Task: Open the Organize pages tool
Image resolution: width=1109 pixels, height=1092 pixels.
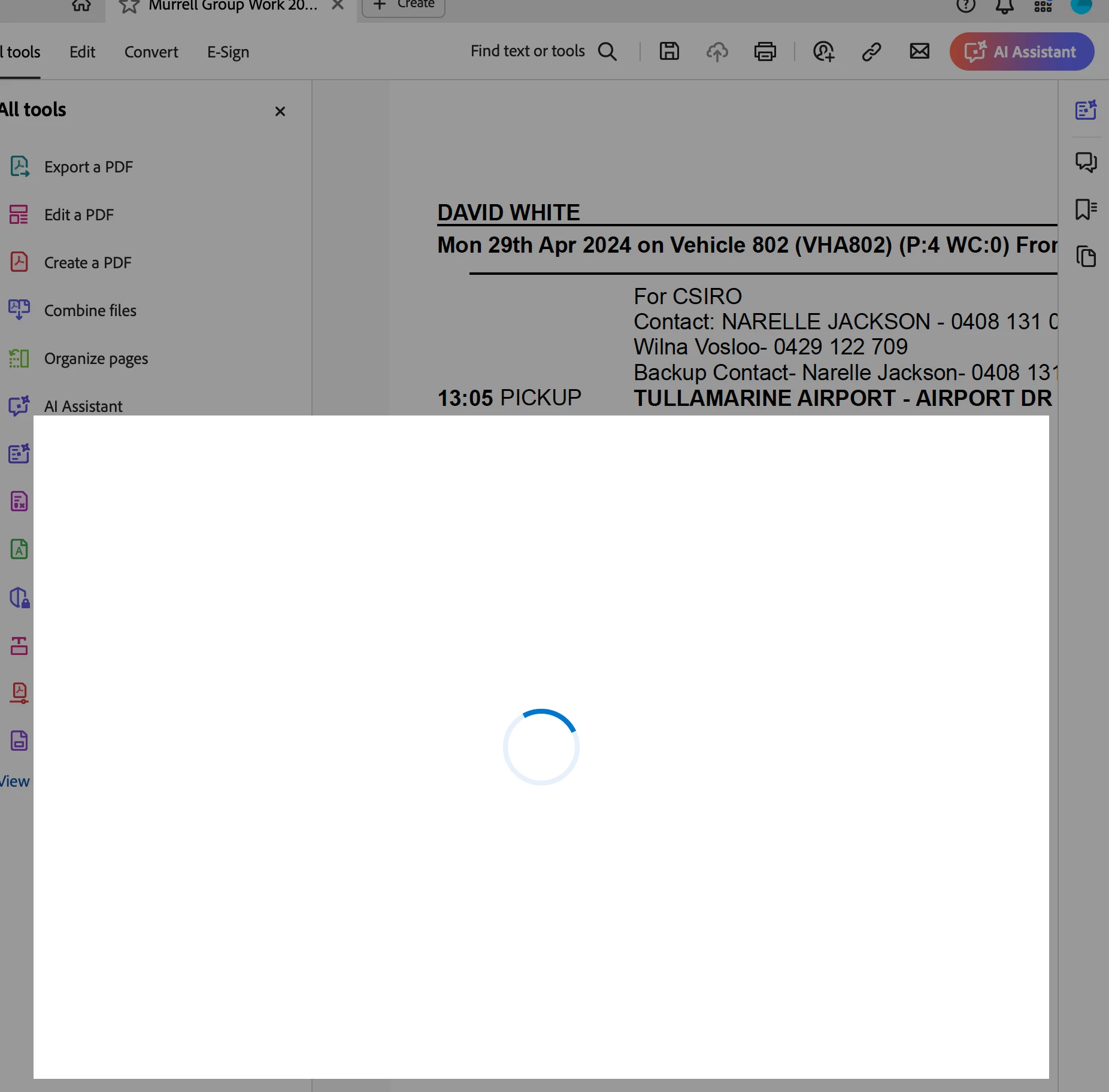Action: coord(96,359)
